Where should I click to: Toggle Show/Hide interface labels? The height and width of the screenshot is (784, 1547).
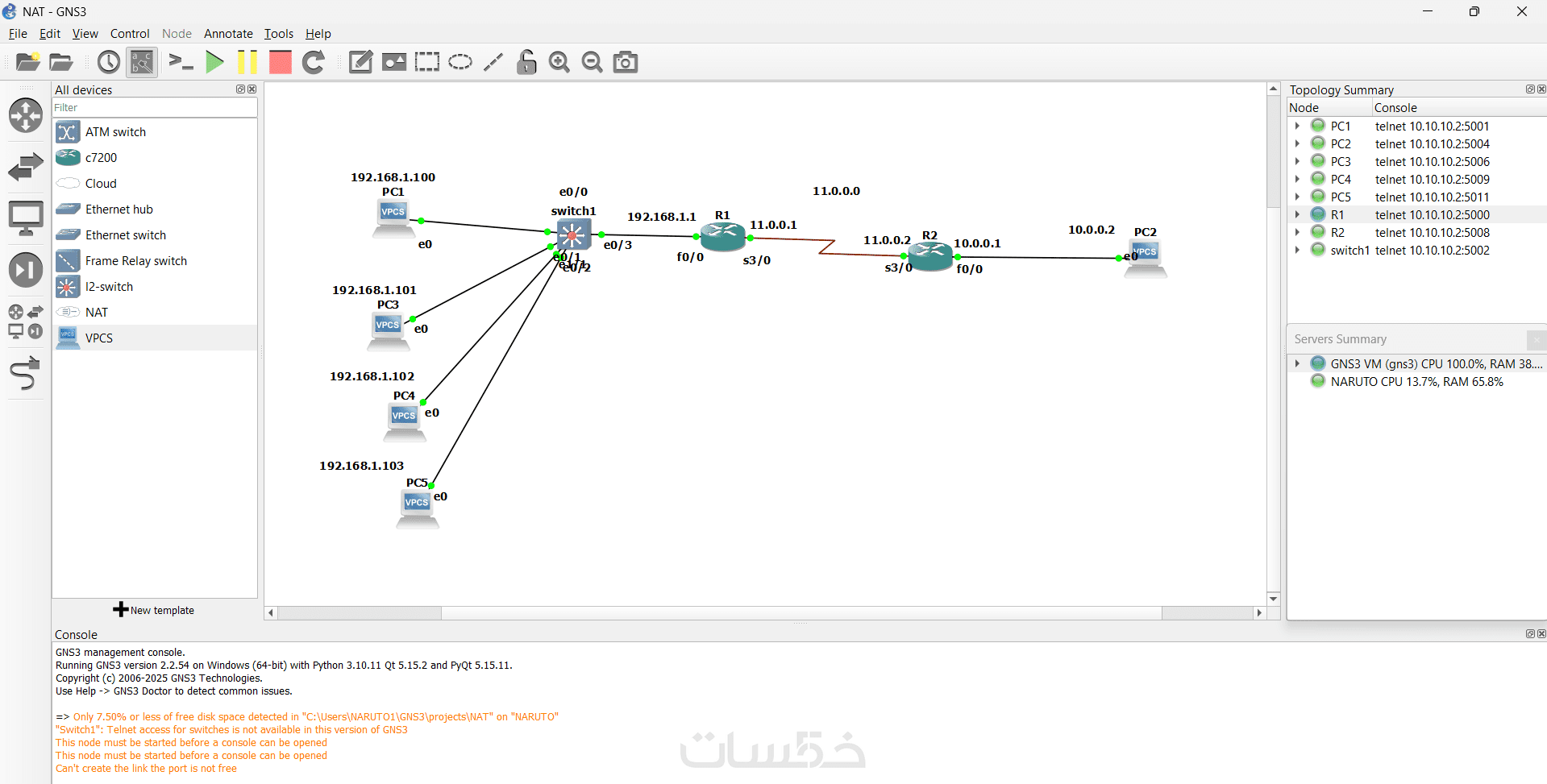[142, 62]
